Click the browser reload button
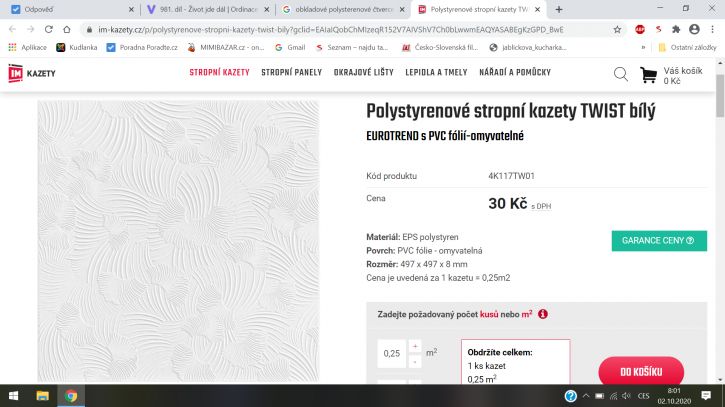 coord(49,30)
